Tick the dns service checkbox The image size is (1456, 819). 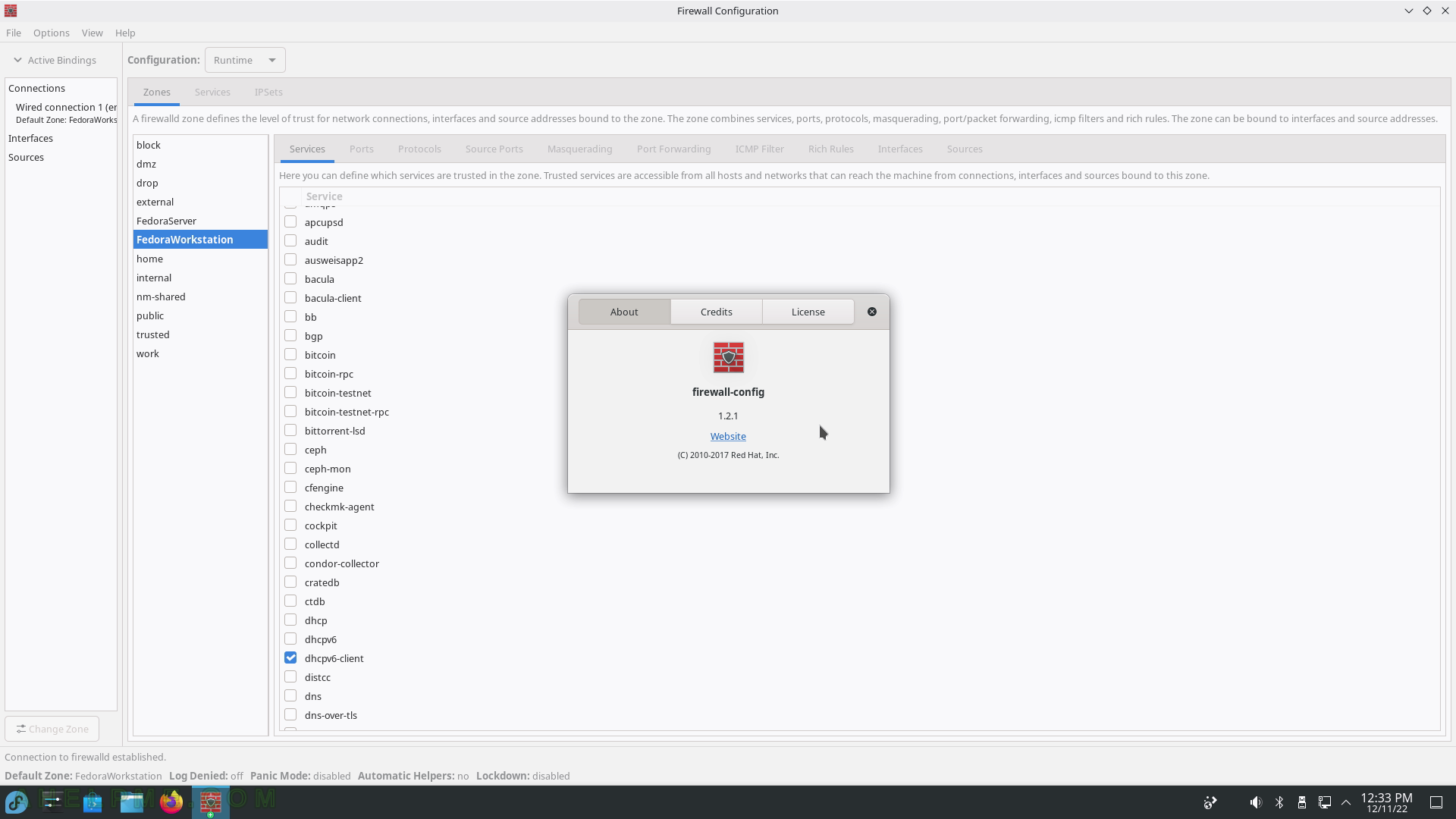(290, 695)
